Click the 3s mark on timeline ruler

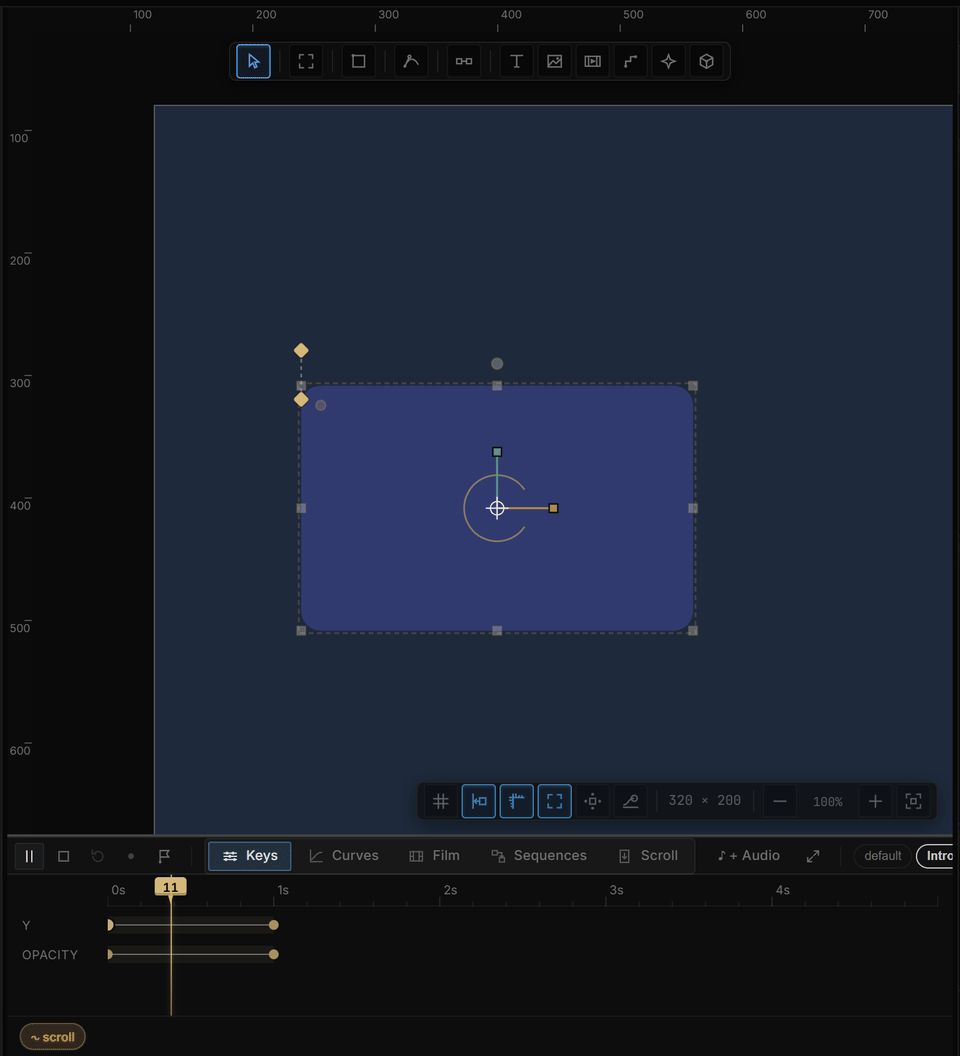[616, 890]
